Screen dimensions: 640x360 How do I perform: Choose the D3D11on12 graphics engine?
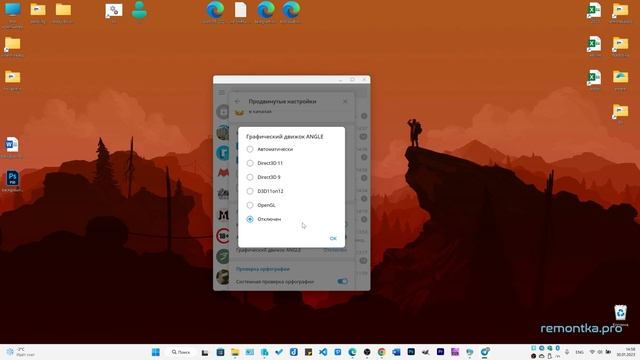tap(265, 191)
